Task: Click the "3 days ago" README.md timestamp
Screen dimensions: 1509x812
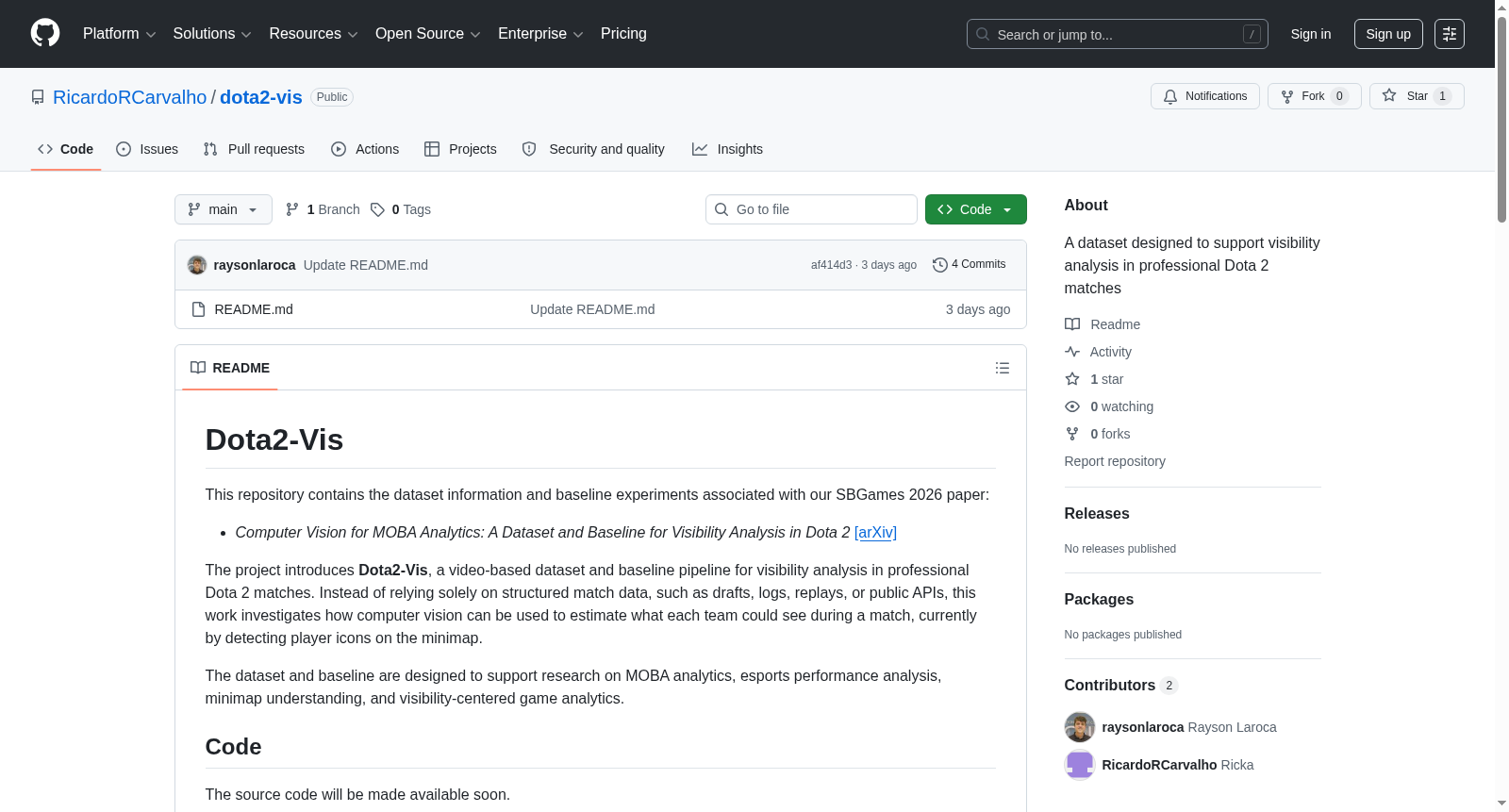Action: pos(978,309)
